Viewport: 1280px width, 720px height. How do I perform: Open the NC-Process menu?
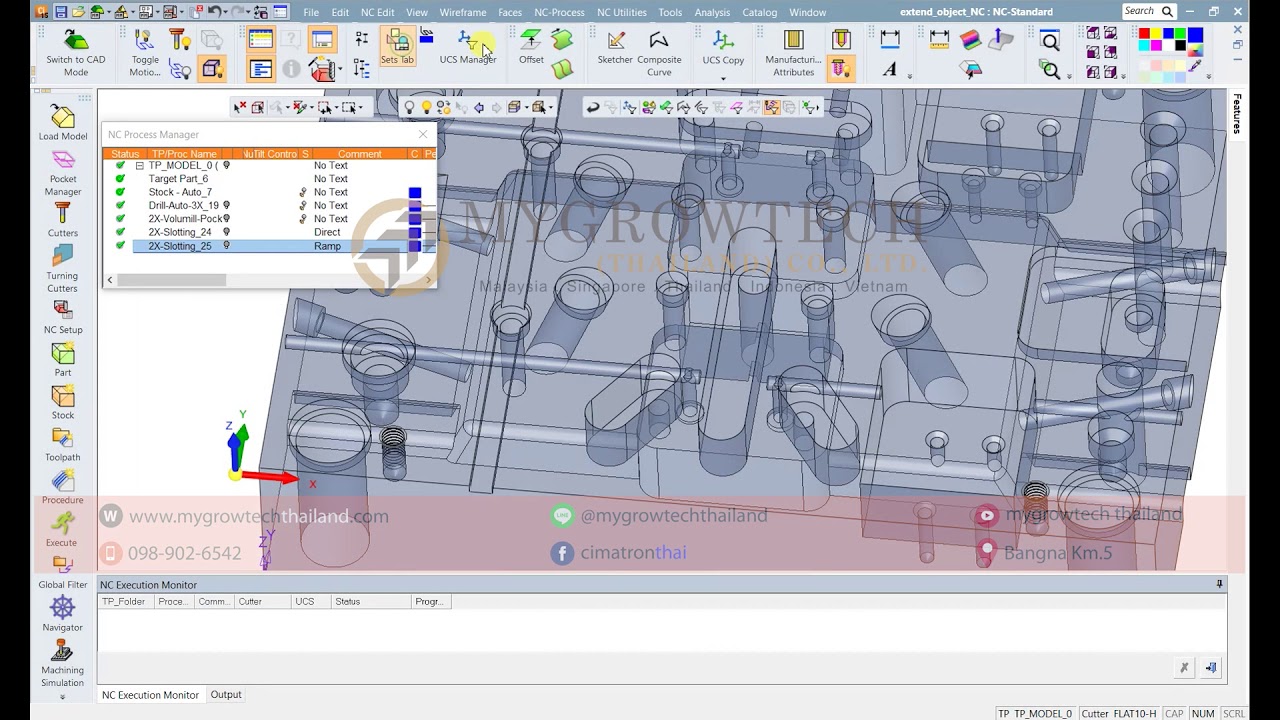point(559,12)
